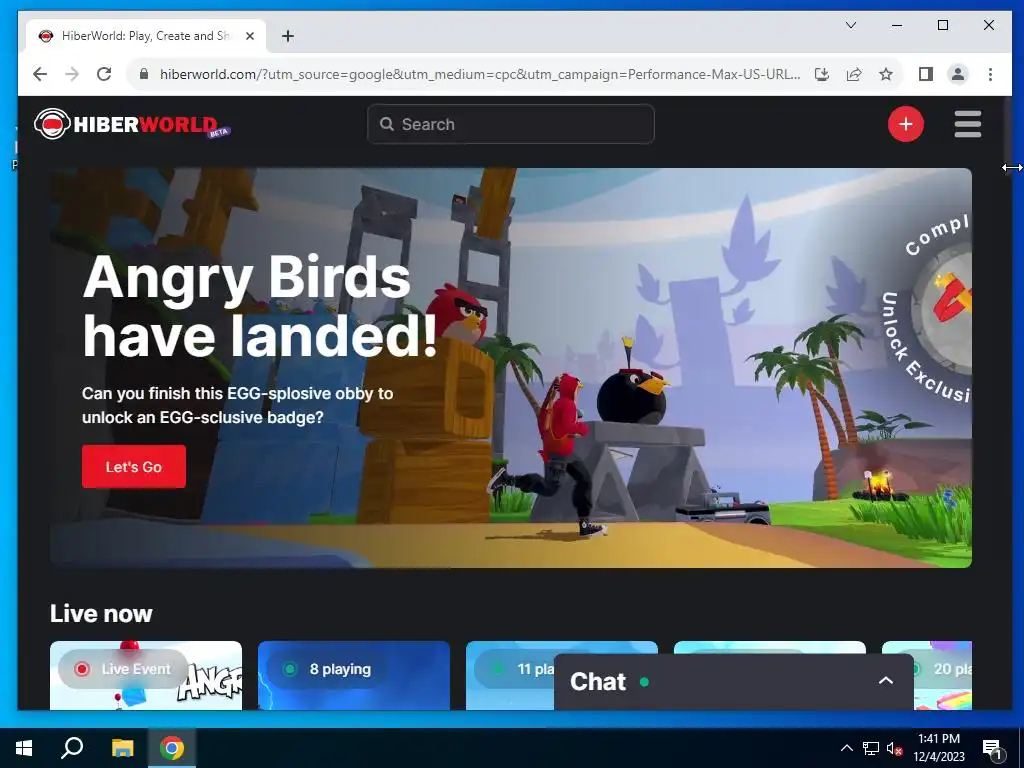Screen dimensions: 1024x768
Task: Click the muted volume tray icon
Action: coord(895,748)
